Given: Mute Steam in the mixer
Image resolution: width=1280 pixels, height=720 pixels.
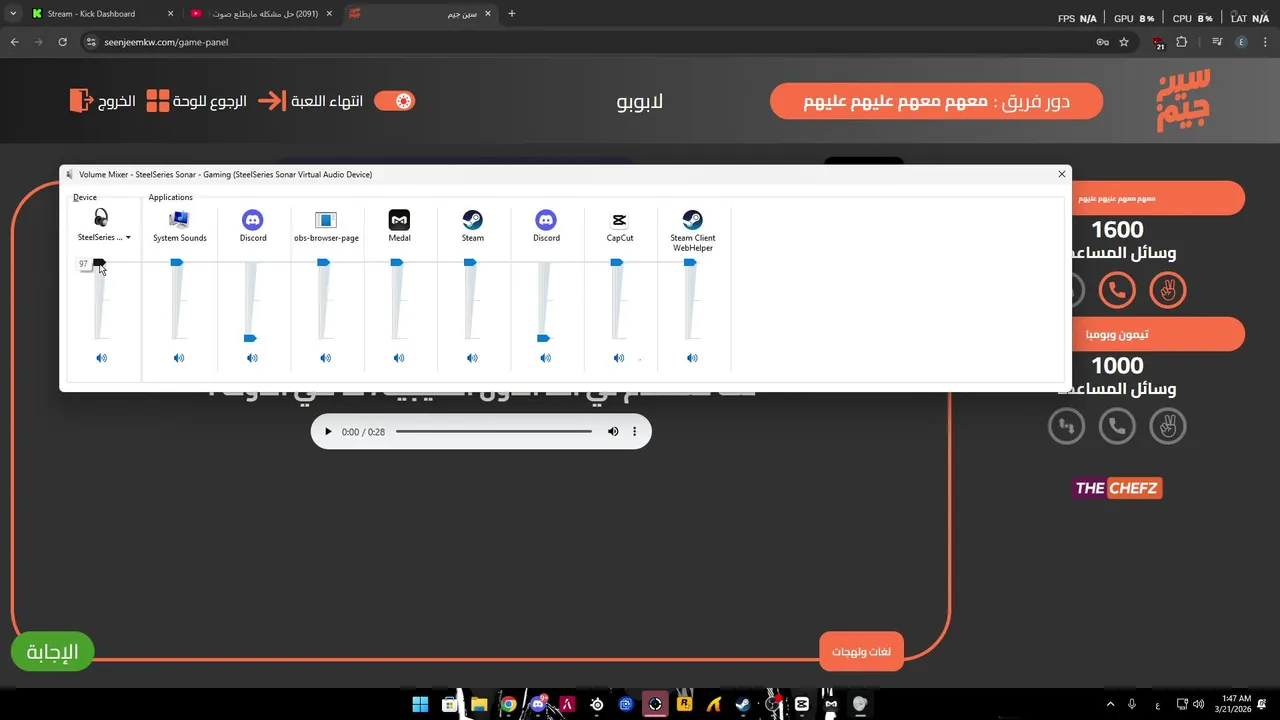Looking at the screenshot, I should point(472,358).
